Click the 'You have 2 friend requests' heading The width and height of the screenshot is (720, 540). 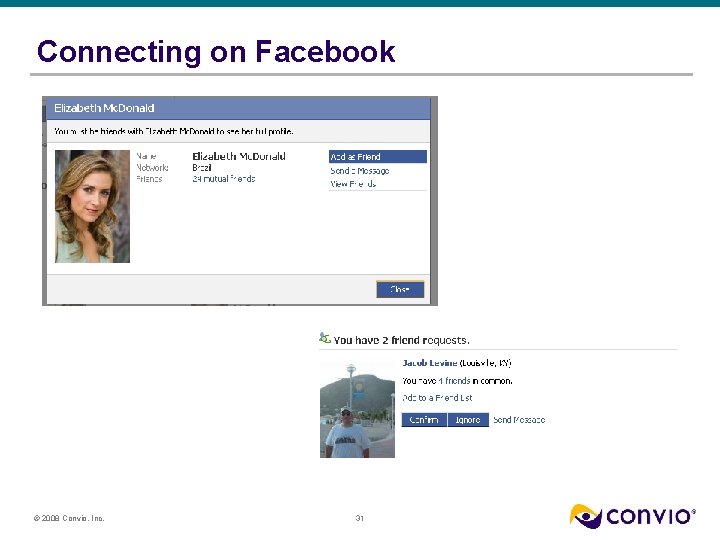click(401, 340)
